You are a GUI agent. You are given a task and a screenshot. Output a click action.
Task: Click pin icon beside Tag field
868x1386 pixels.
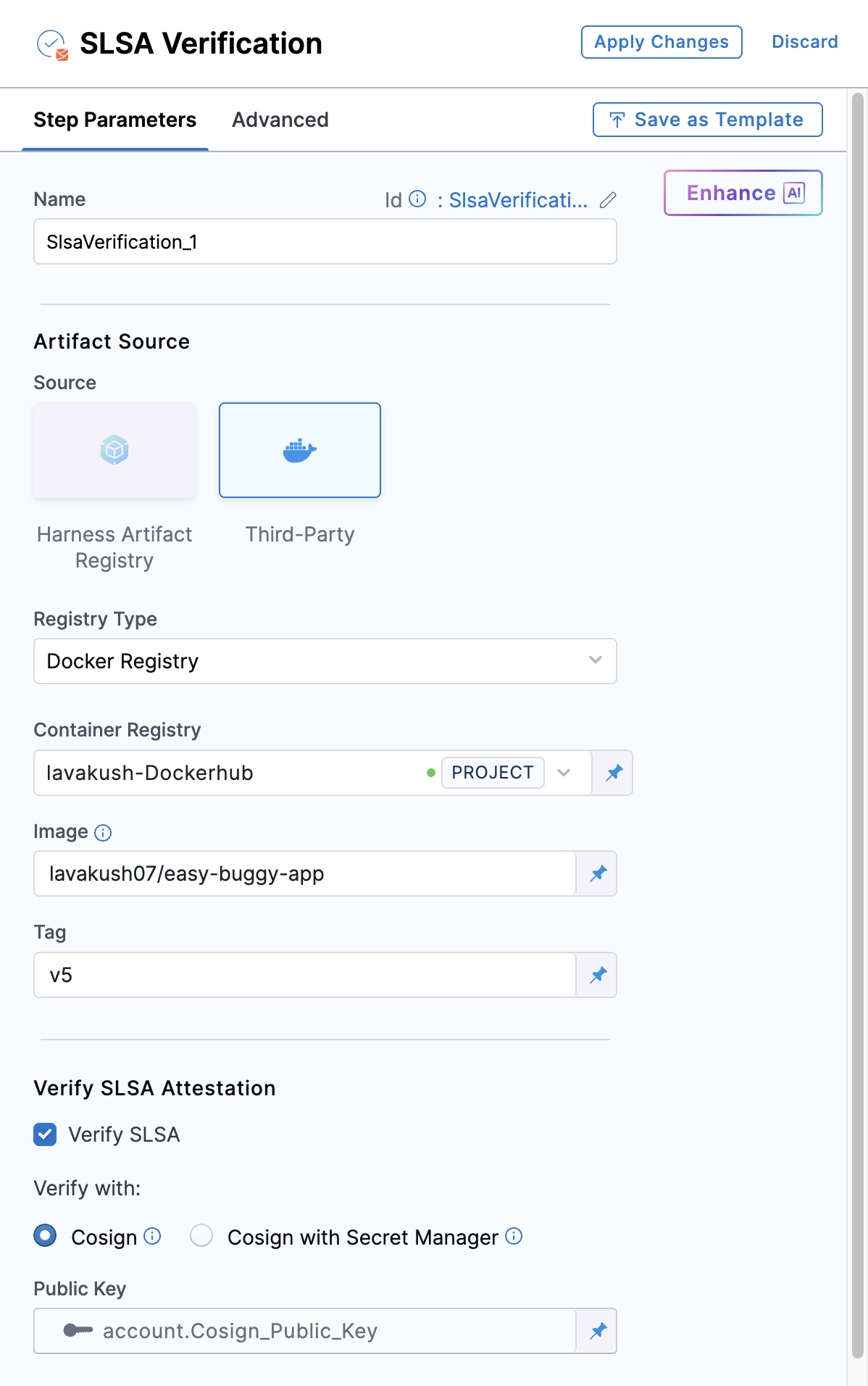point(598,975)
